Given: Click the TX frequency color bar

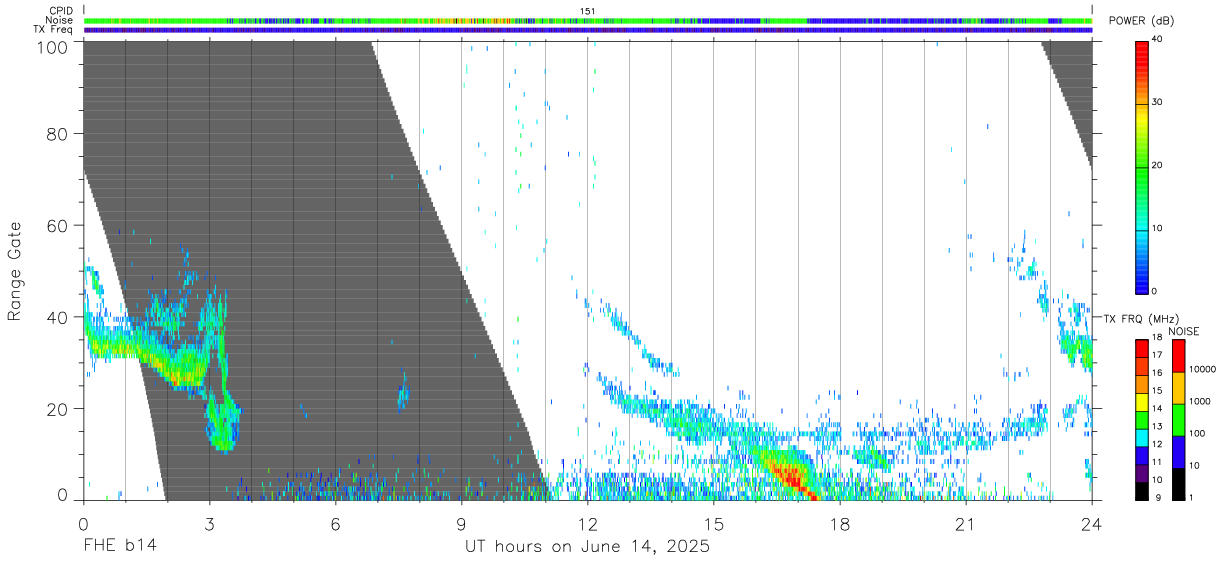Looking at the screenshot, I should click(1142, 420).
